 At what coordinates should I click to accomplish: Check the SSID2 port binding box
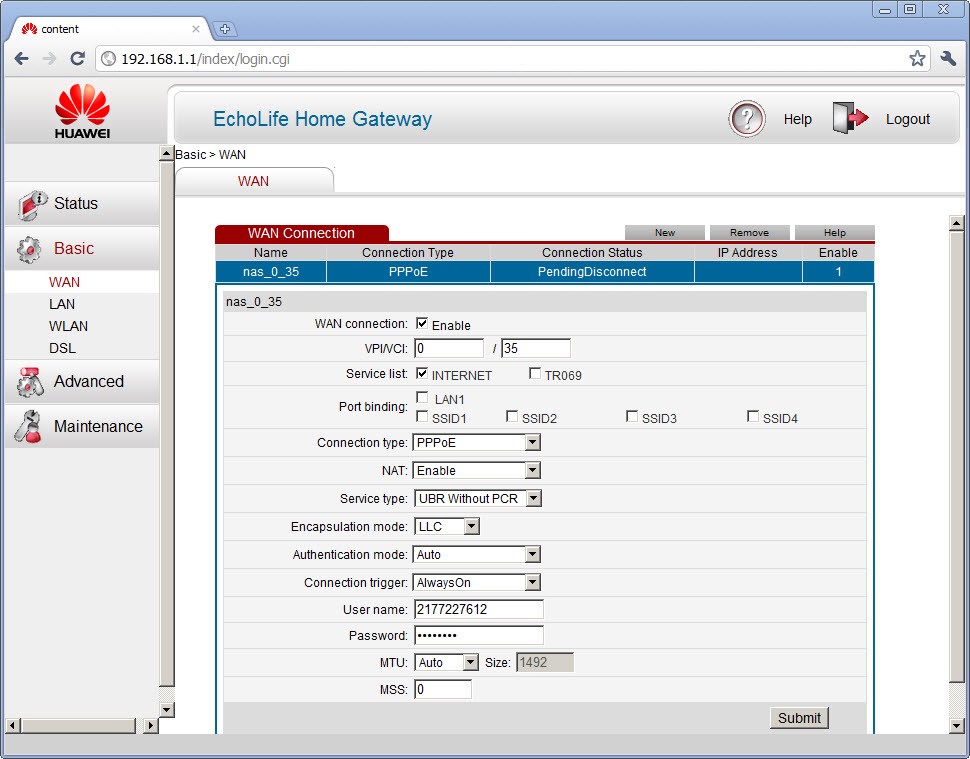tap(512, 417)
